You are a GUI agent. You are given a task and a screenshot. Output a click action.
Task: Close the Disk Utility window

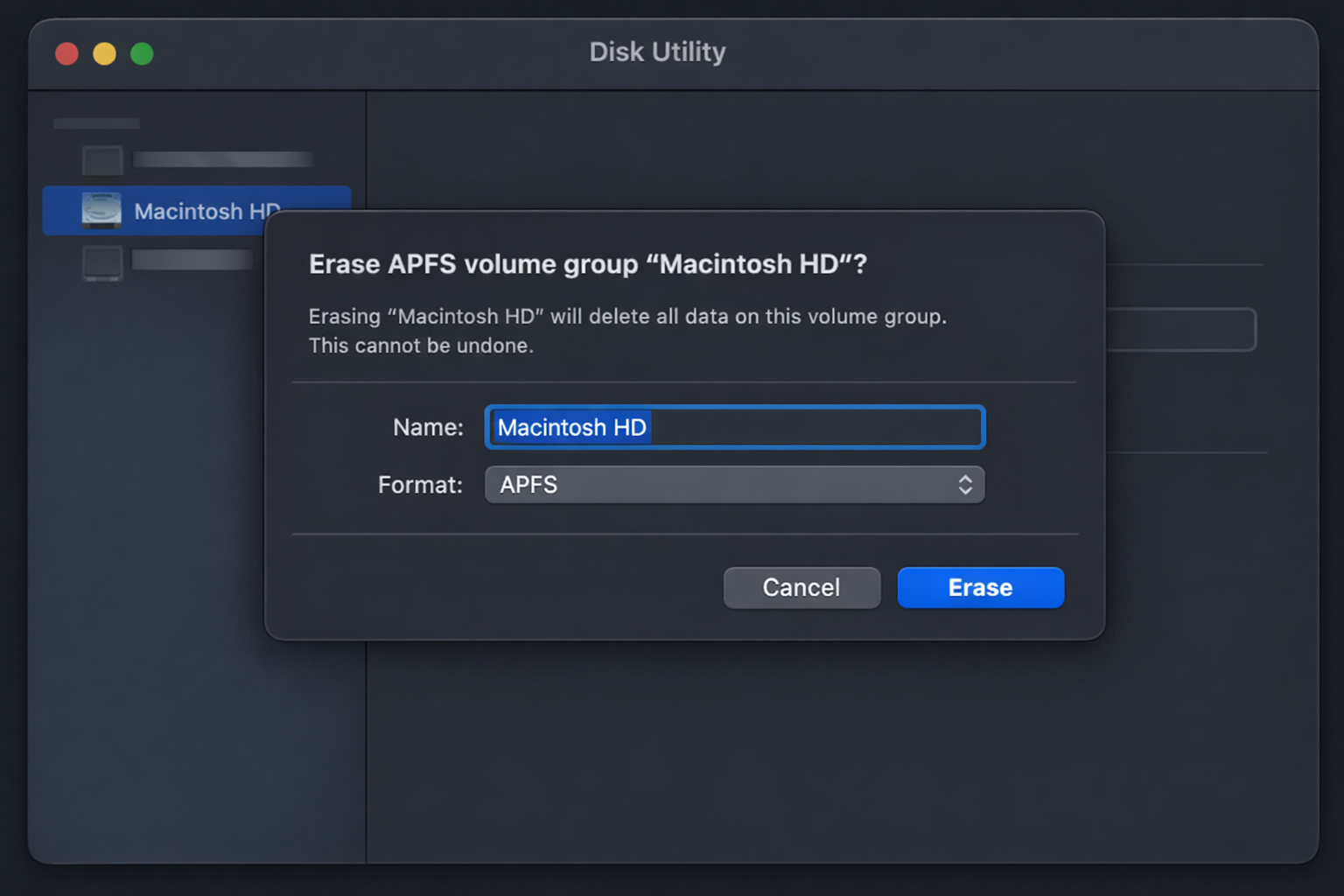click(x=67, y=54)
